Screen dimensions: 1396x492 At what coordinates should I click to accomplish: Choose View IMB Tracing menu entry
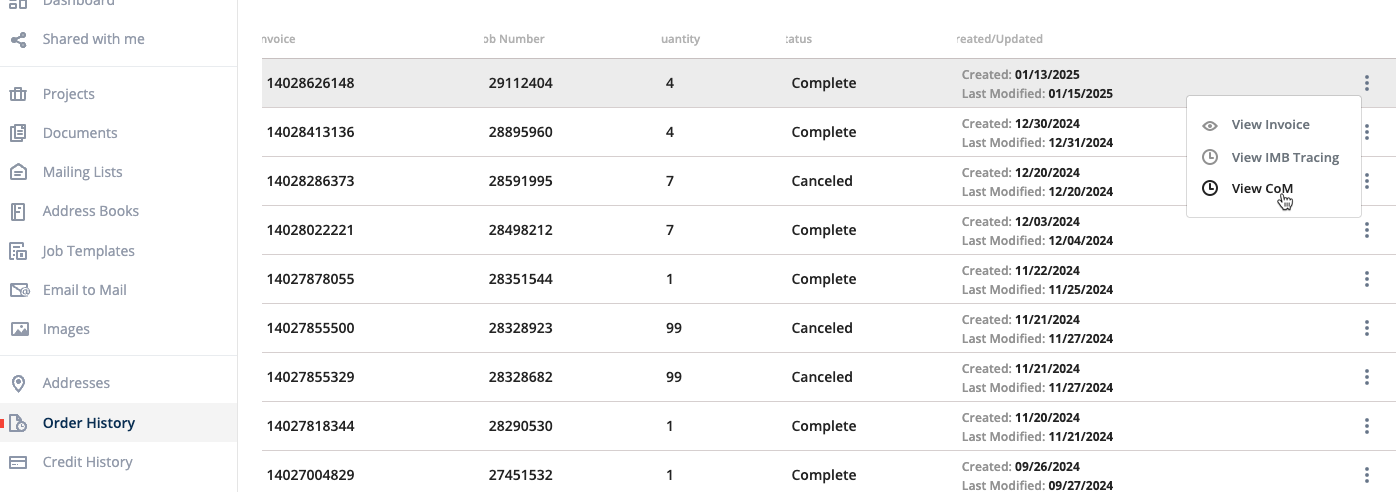coord(1284,157)
